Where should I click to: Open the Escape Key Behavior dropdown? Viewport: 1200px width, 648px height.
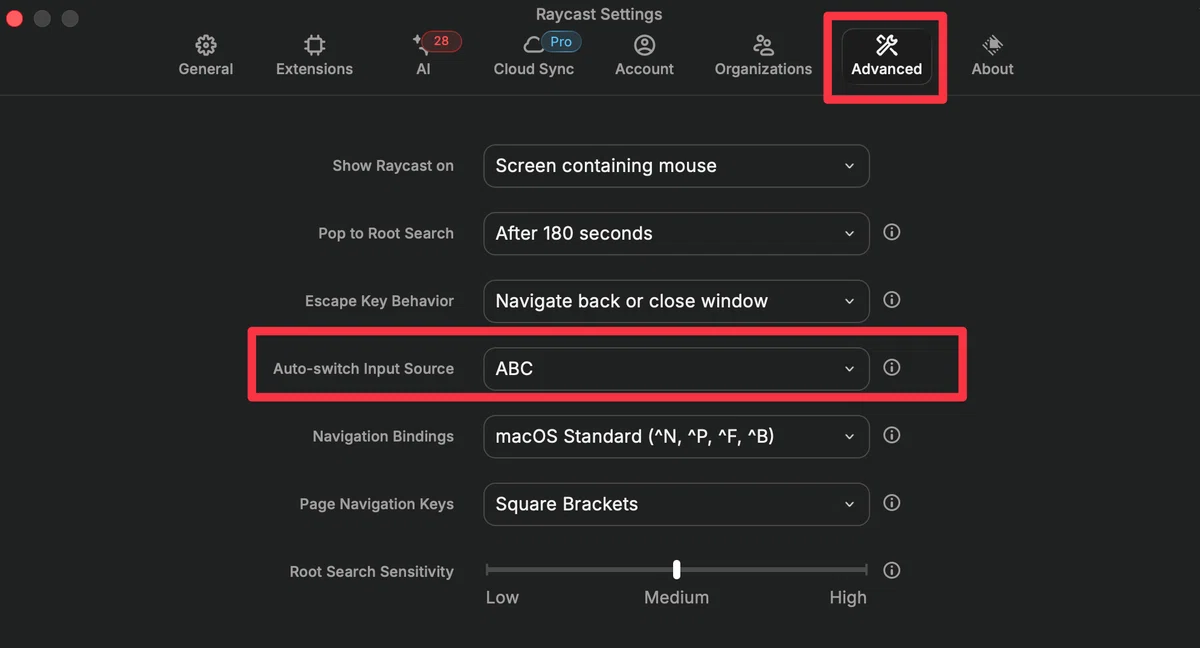tap(676, 301)
